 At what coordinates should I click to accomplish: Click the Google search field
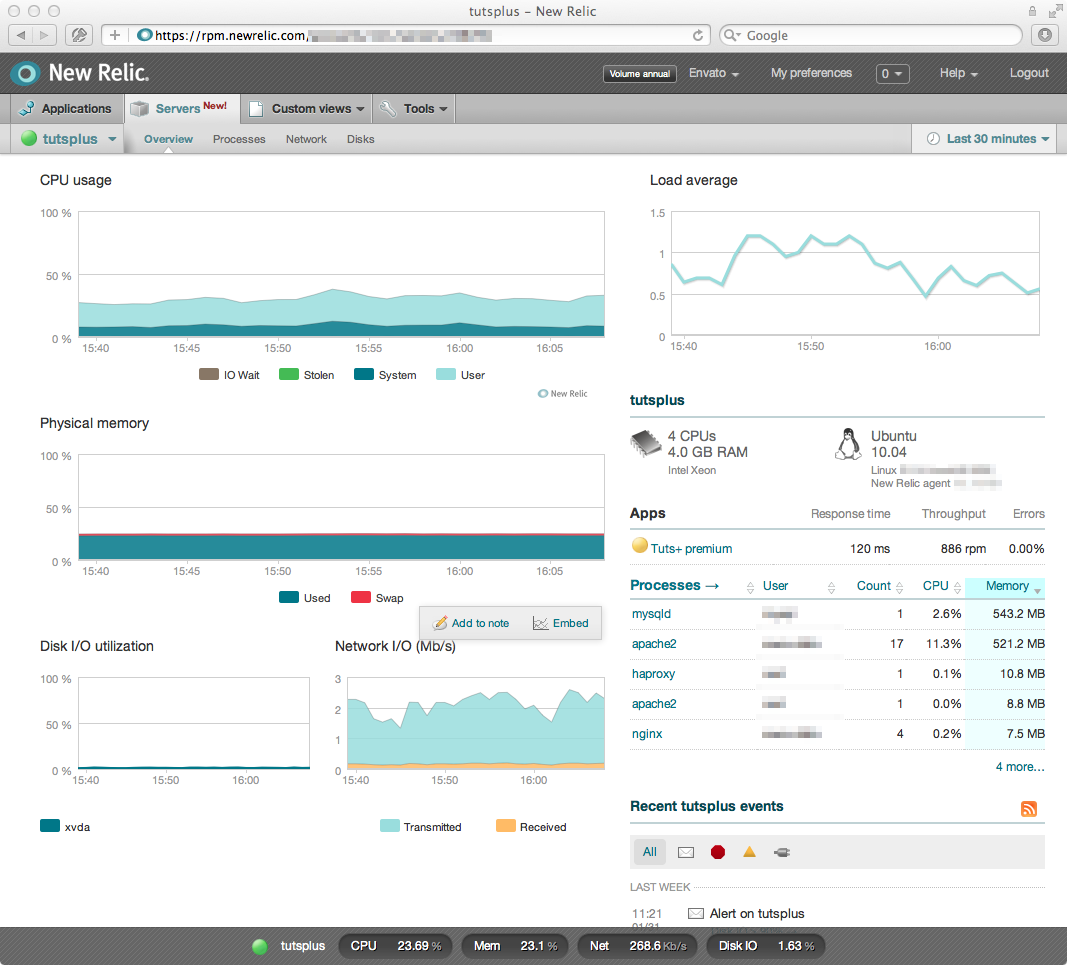click(871, 35)
